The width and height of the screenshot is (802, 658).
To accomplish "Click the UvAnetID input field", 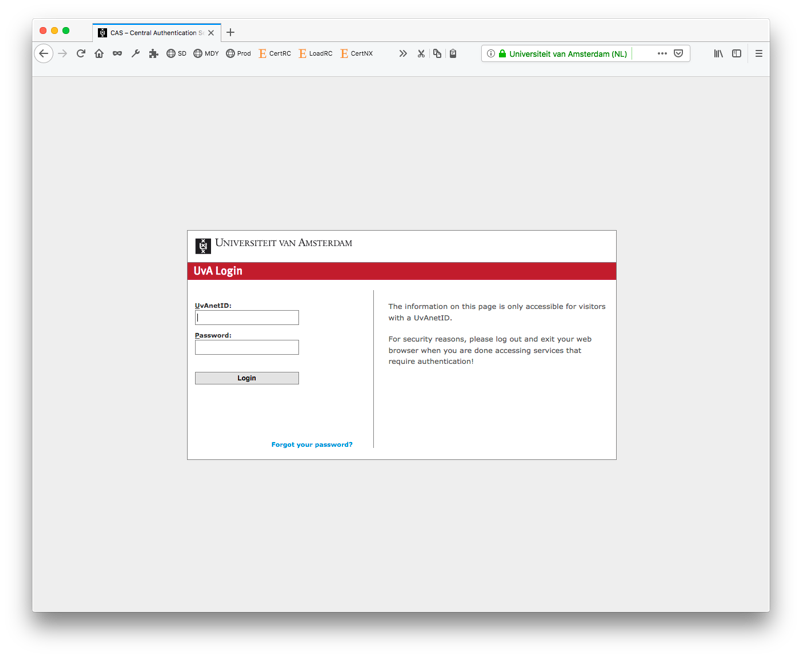I will point(247,317).
